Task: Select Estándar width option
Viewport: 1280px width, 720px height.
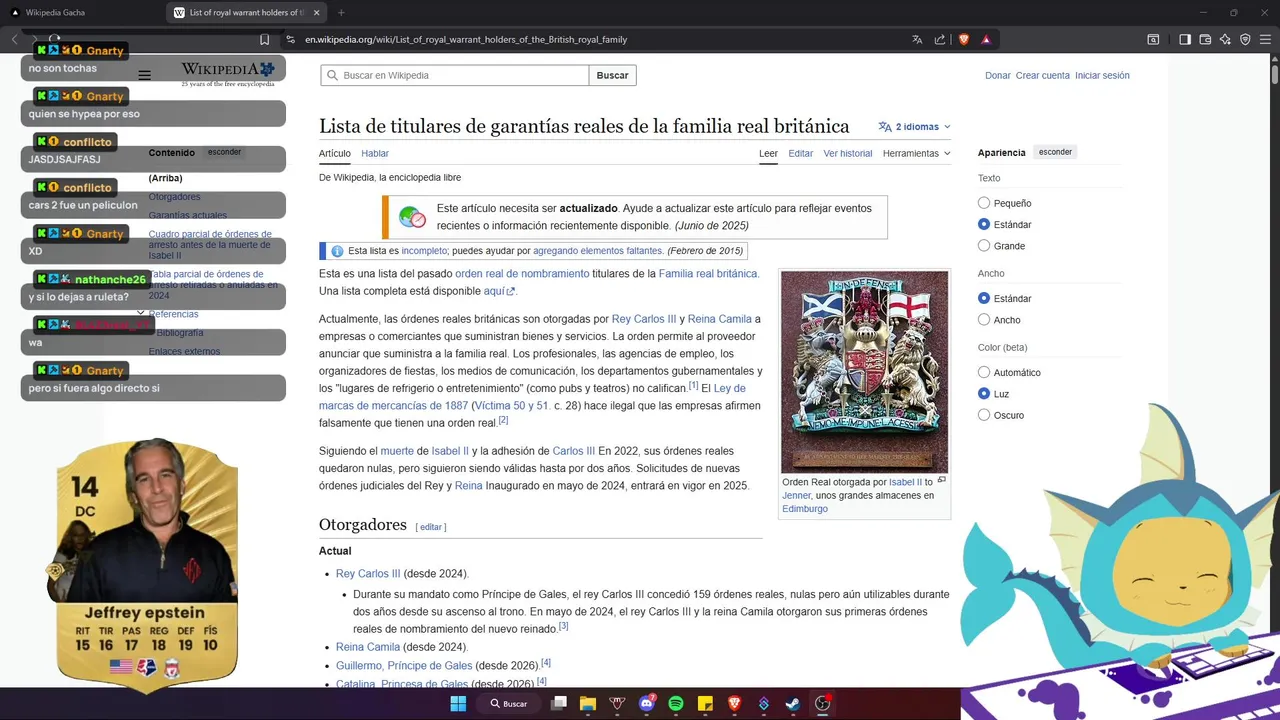Action: 984,298
